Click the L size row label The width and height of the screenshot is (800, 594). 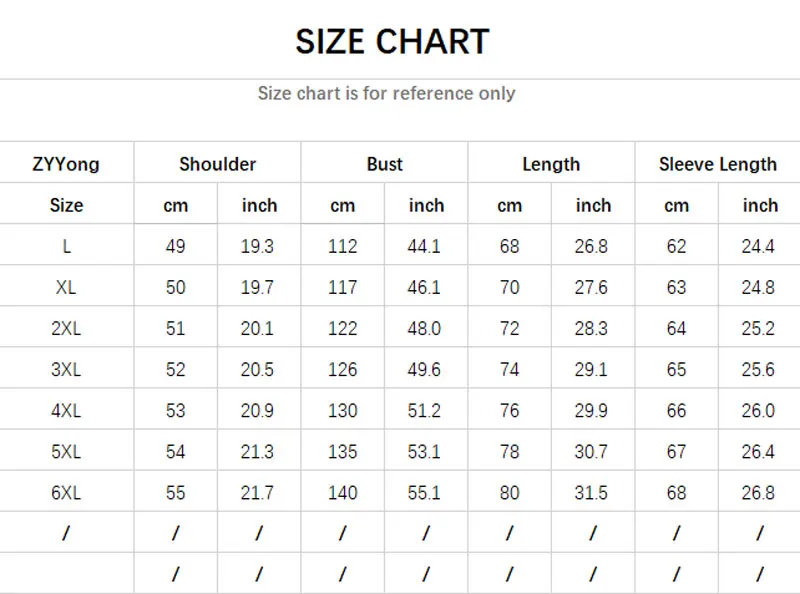click(x=66, y=246)
